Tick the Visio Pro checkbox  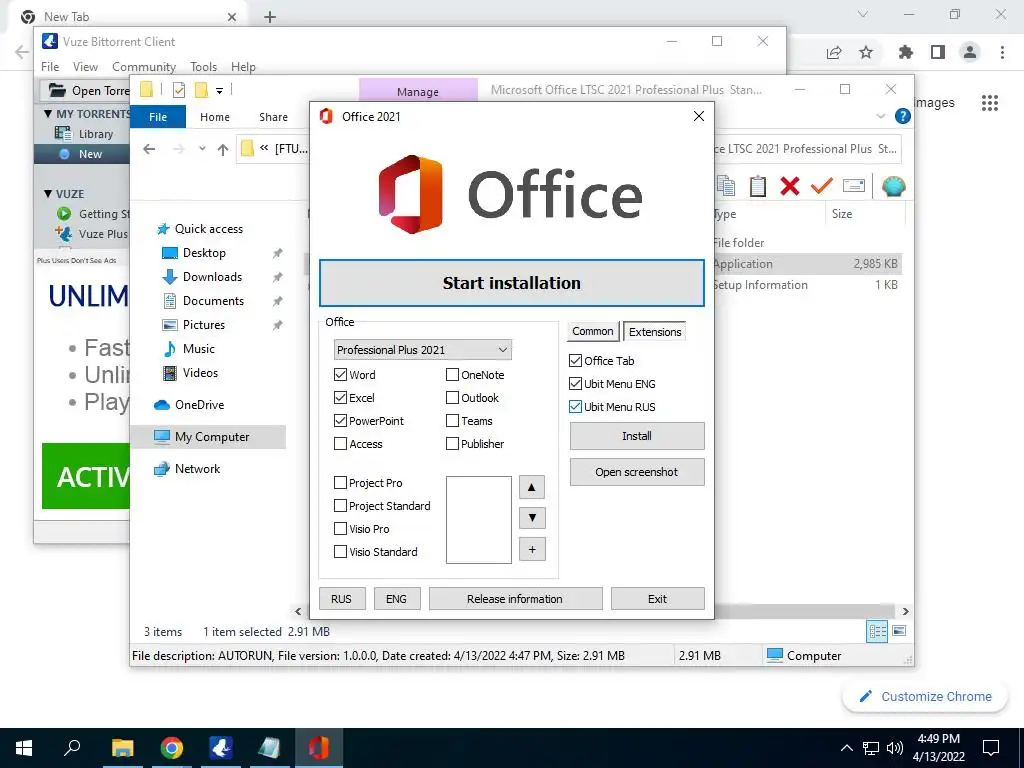tap(340, 529)
